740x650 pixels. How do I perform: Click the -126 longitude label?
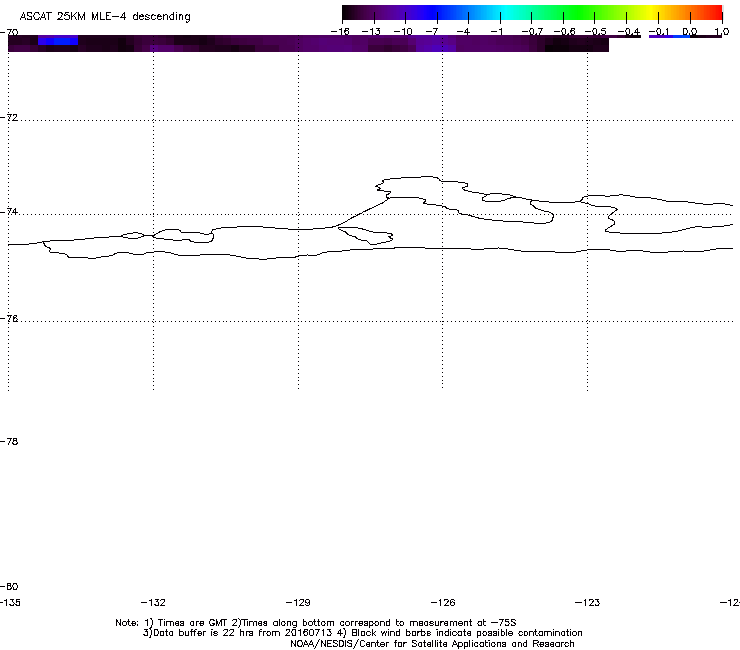coord(443,602)
